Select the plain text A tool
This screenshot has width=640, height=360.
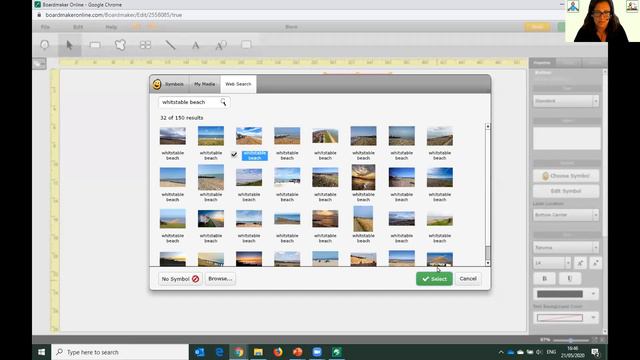[x=196, y=45]
